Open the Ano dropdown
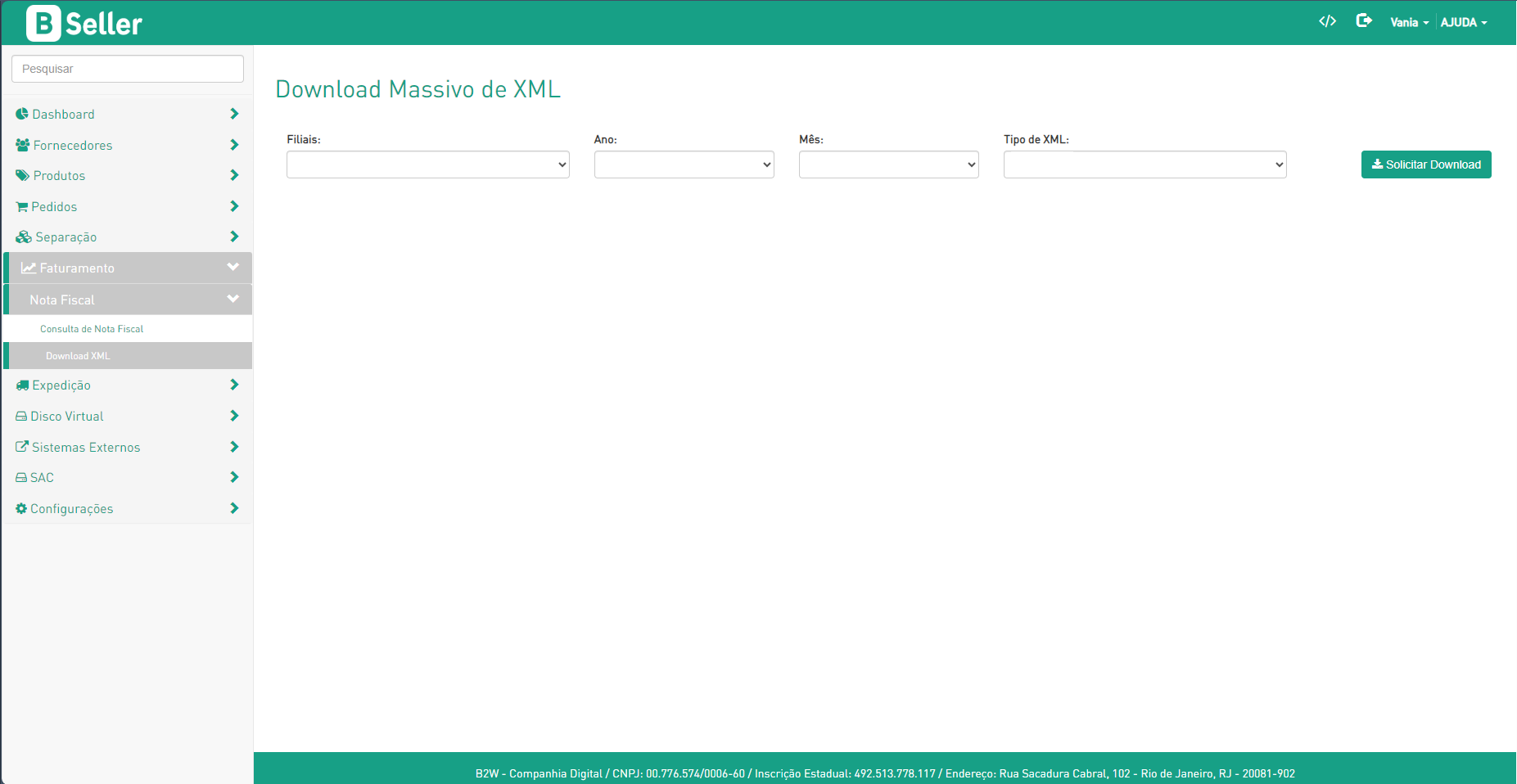The width and height of the screenshot is (1517, 784). tap(684, 164)
